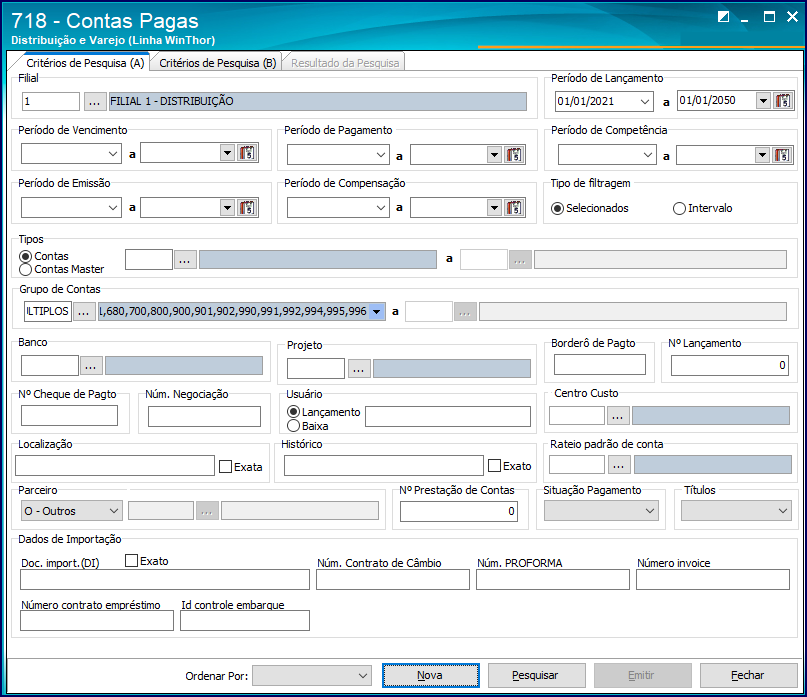The width and height of the screenshot is (807, 697).
Task: Click the Filial lookup ellipsis button
Action: [x=94, y=101]
